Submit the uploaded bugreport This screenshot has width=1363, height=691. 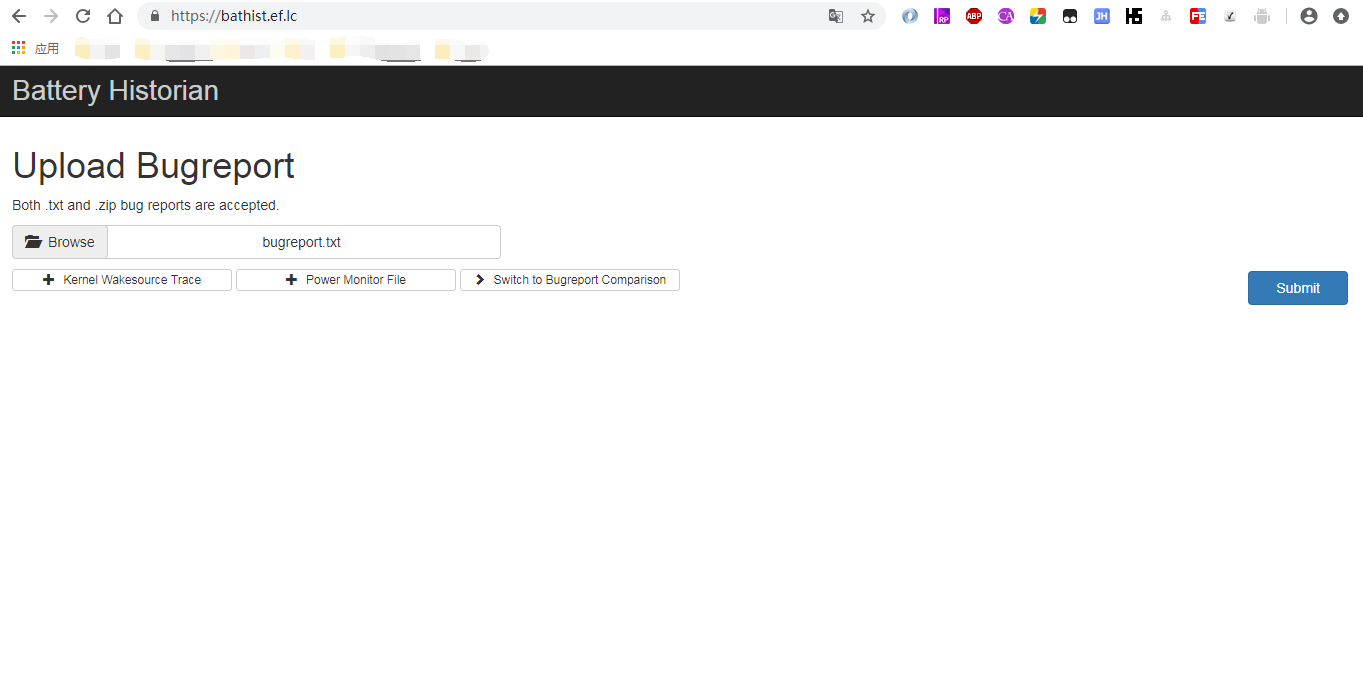[x=1298, y=288]
